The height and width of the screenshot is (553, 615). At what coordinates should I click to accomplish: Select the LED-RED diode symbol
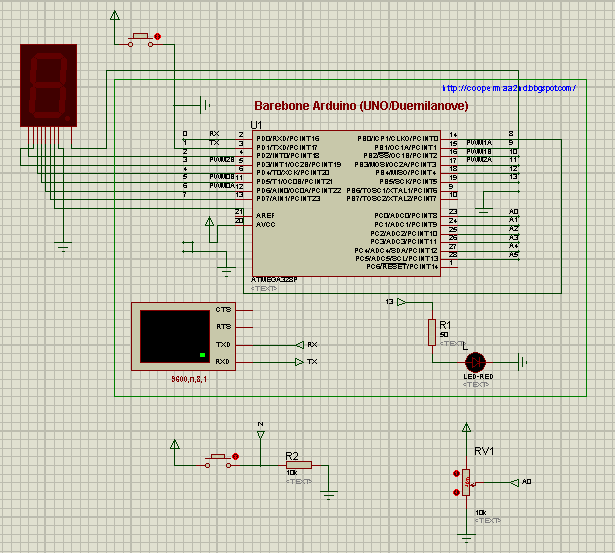tap(475, 362)
